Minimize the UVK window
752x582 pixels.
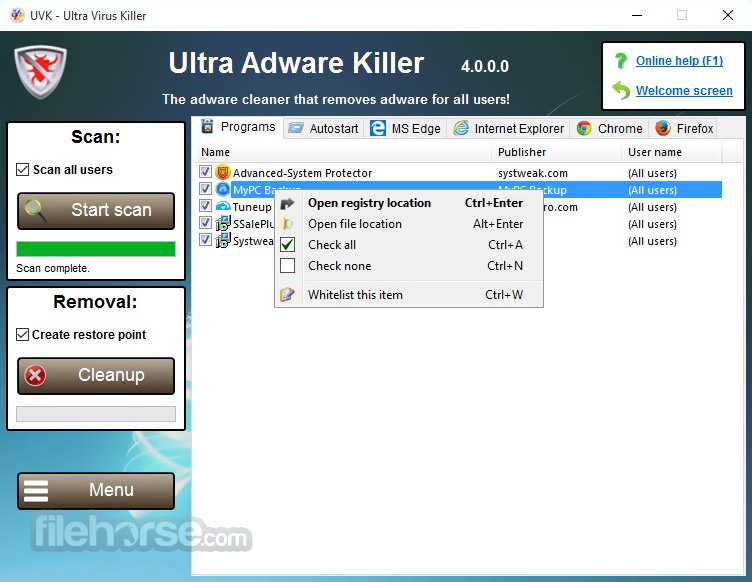(x=636, y=15)
